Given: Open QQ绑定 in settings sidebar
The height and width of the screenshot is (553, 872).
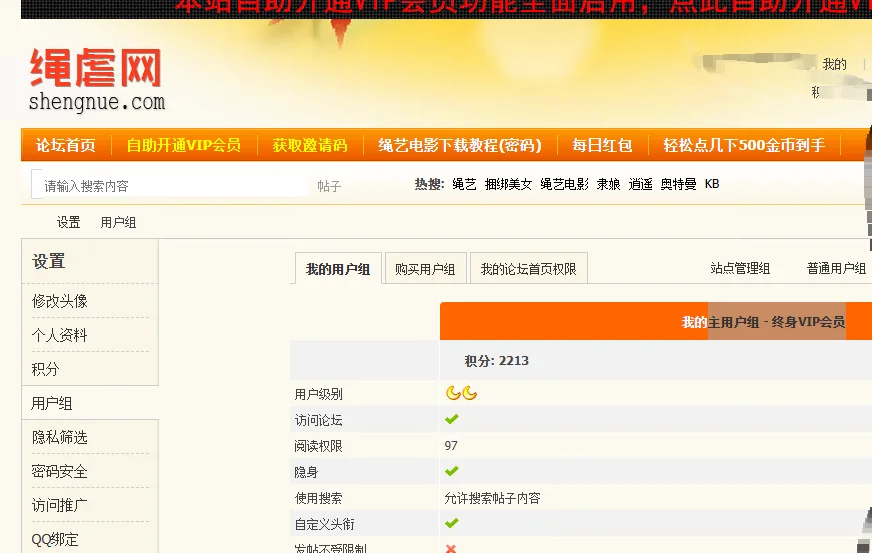Looking at the screenshot, I should pyautogui.click(x=55, y=539).
